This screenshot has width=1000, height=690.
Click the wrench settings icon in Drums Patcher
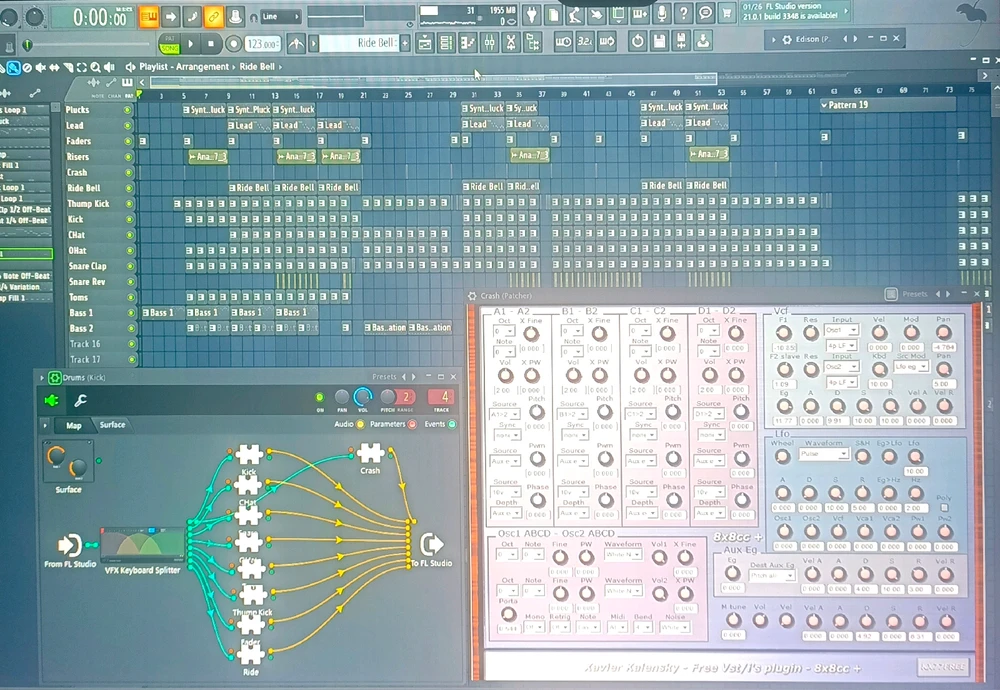click(x=80, y=400)
